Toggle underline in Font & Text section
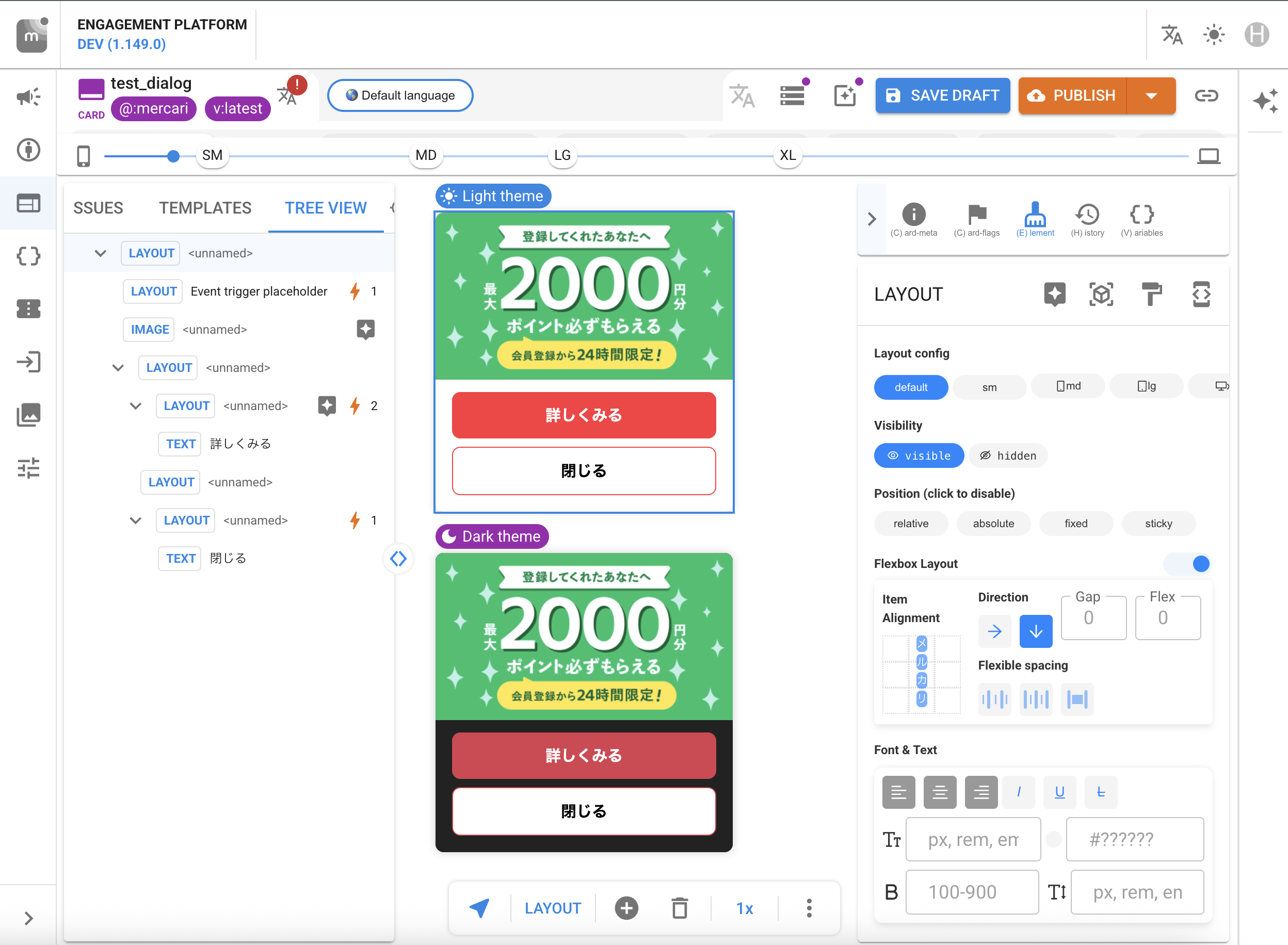Screen dimensions: 1288x945 click(1060, 792)
